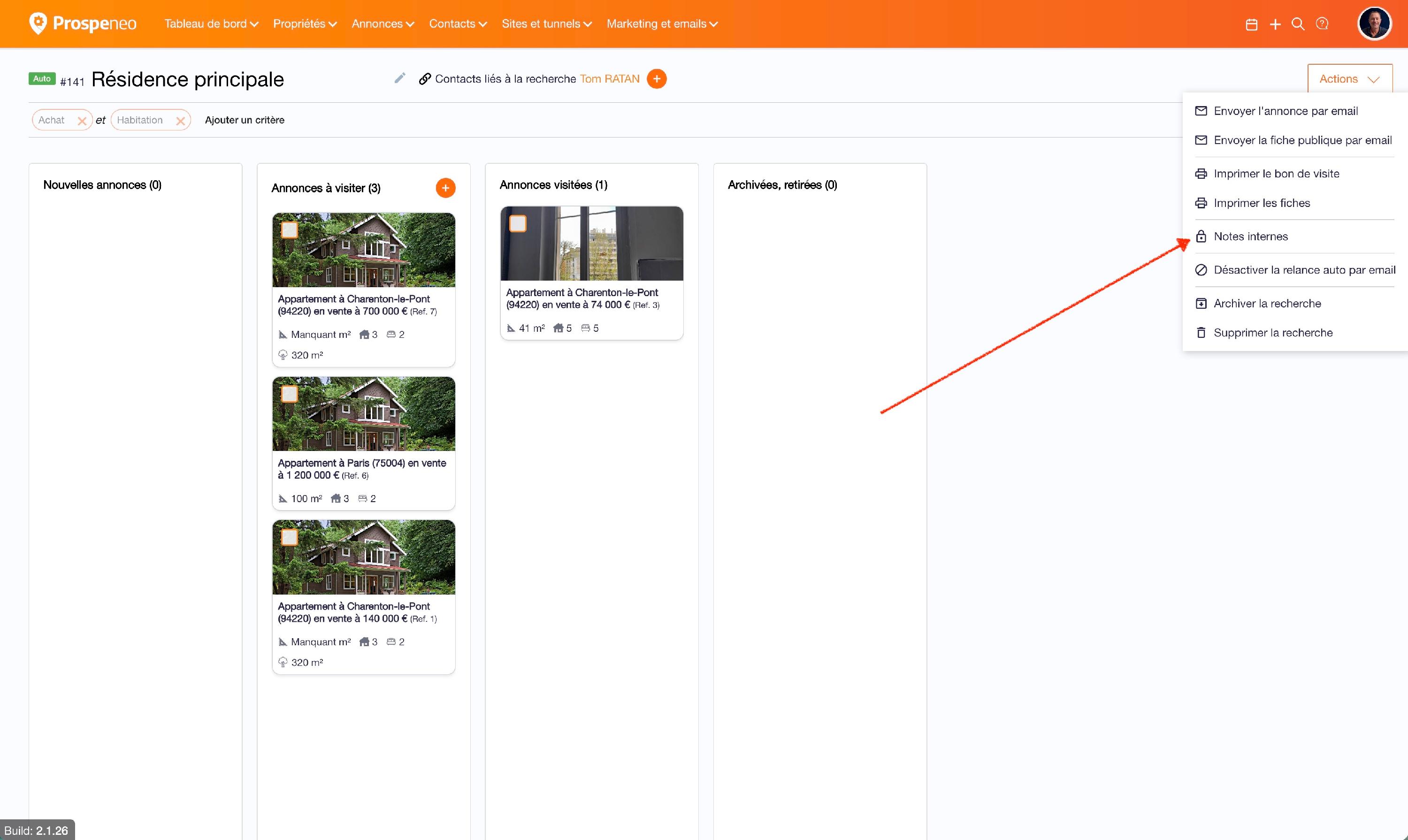This screenshot has width=1408, height=840.
Task: Click house photo of 140 000 € listing
Action: point(363,557)
